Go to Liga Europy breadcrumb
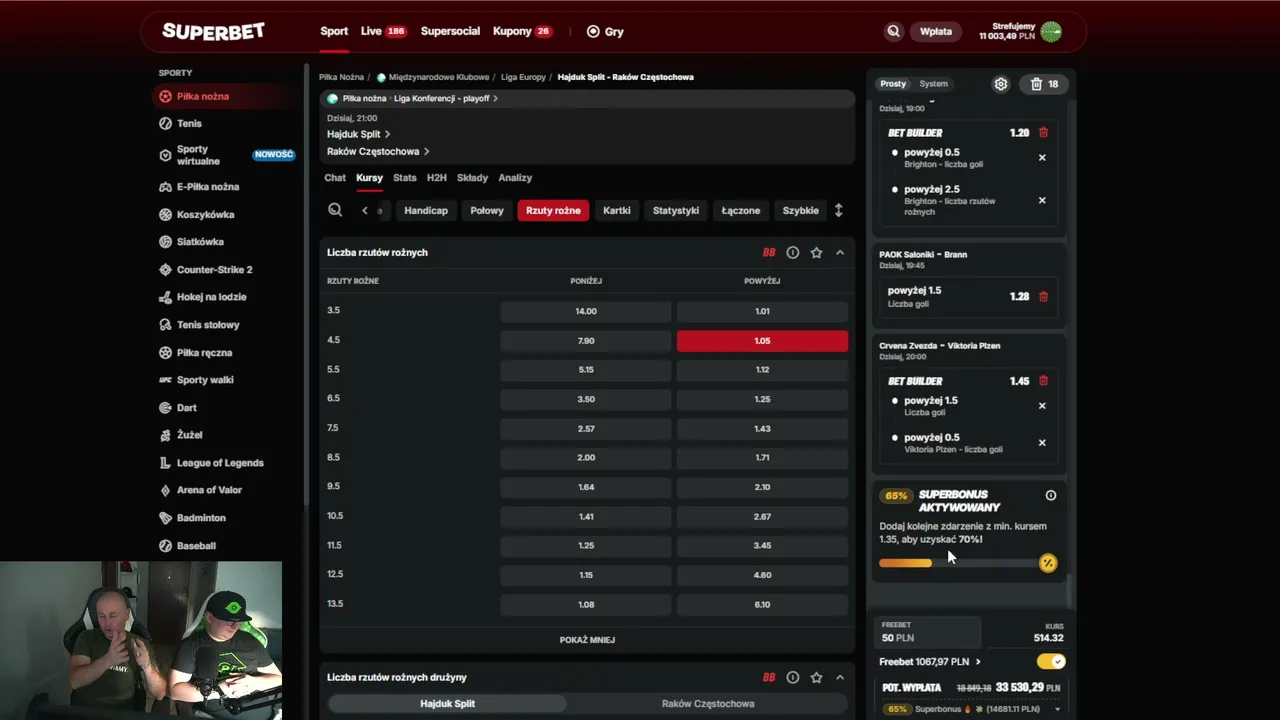The width and height of the screenshot is (1280, 720). pyautogui.click(x=523, y=77)
